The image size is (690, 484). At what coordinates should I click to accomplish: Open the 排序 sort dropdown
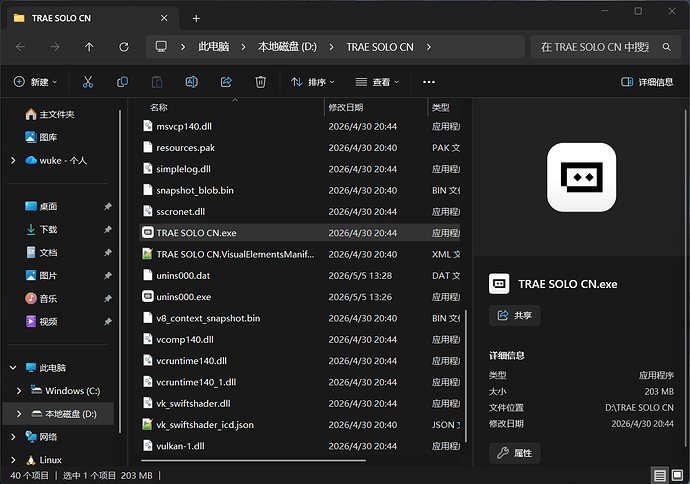[313, 82]
